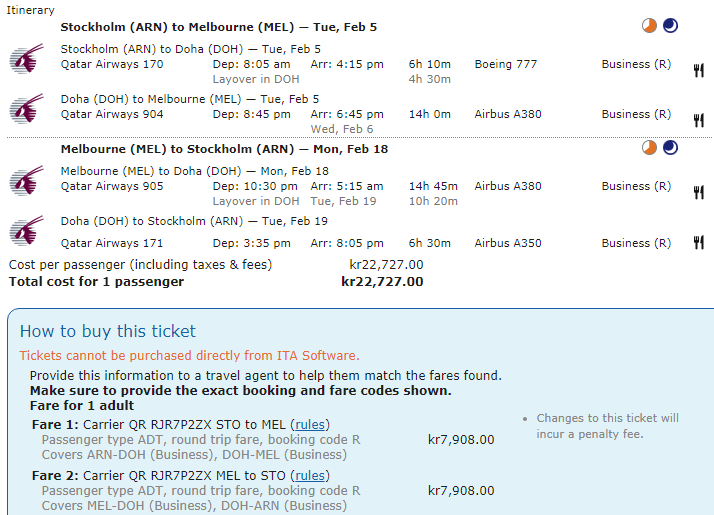Image resolution: width=714 pixels, height=515 pixels.
Task: Click total cost amount kr22,727.00
Action: [382, 282]
